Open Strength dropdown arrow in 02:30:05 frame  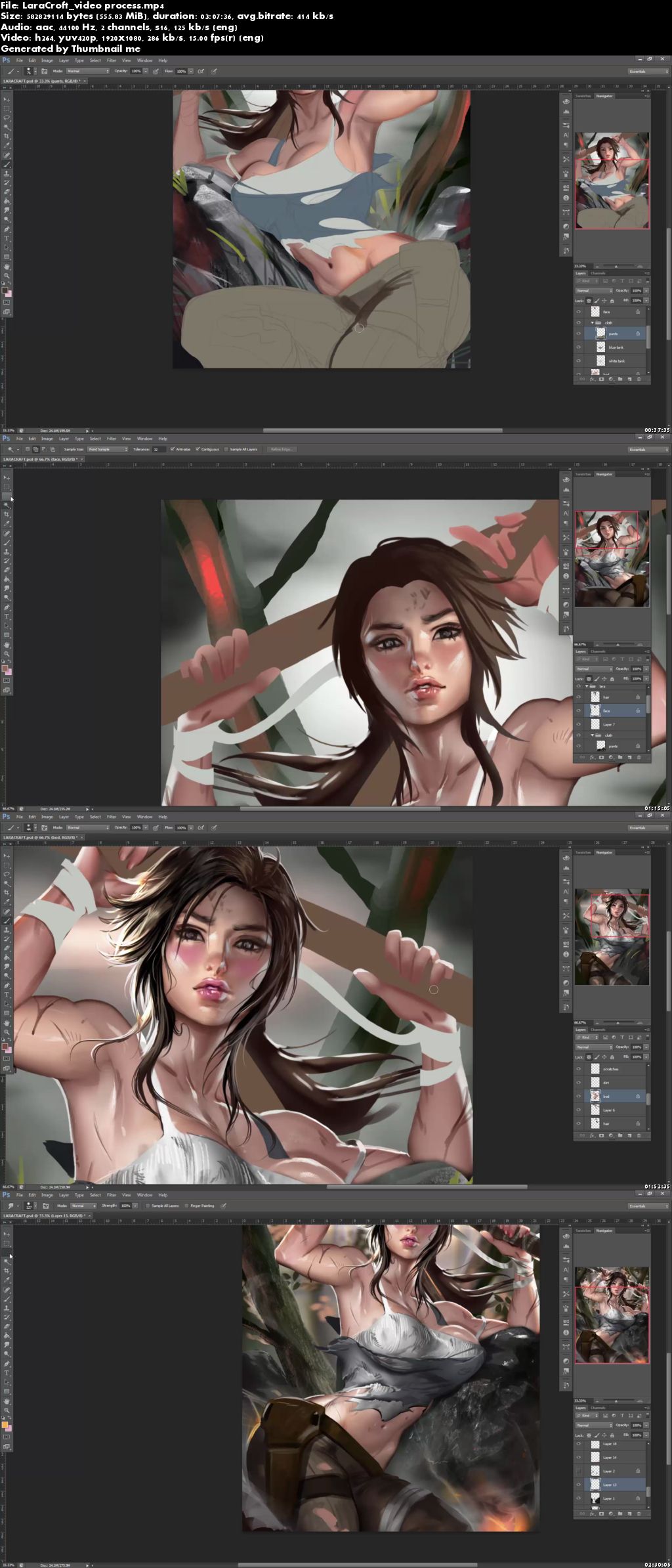135,1206
